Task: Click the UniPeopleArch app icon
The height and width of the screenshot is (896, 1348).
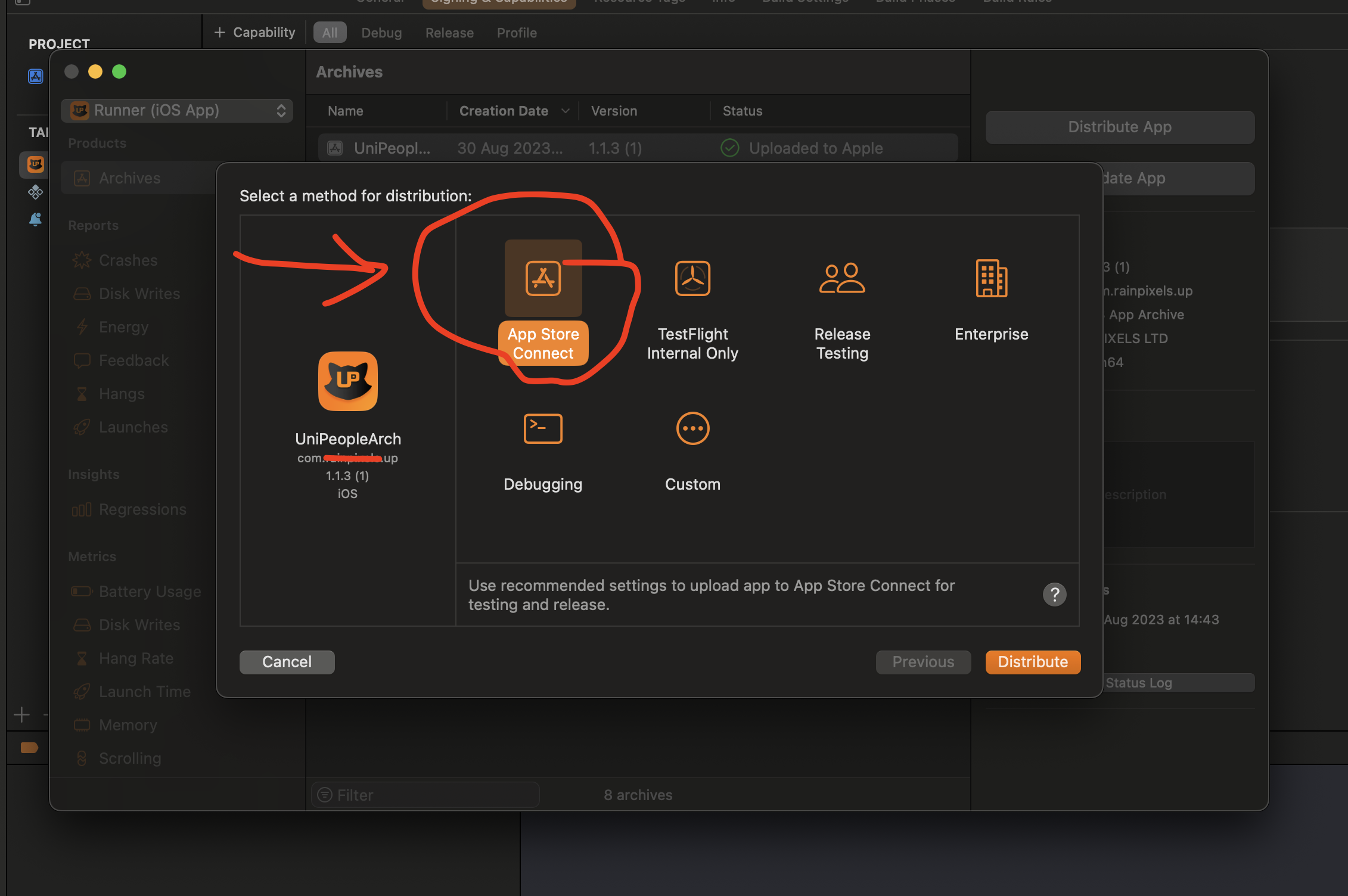Action: tap(348, 381)
